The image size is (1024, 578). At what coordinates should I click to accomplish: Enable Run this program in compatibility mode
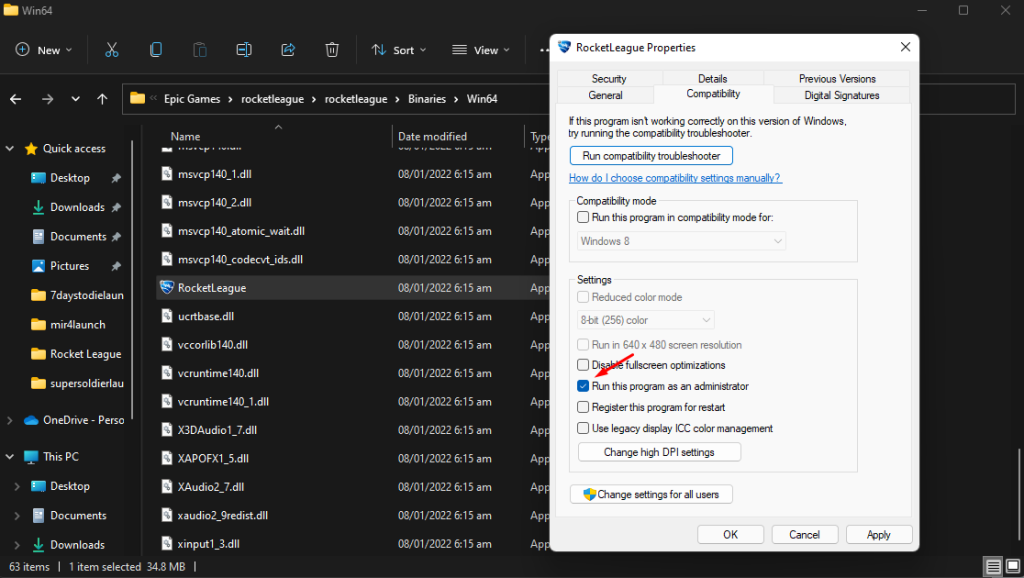tap(583, 217)
